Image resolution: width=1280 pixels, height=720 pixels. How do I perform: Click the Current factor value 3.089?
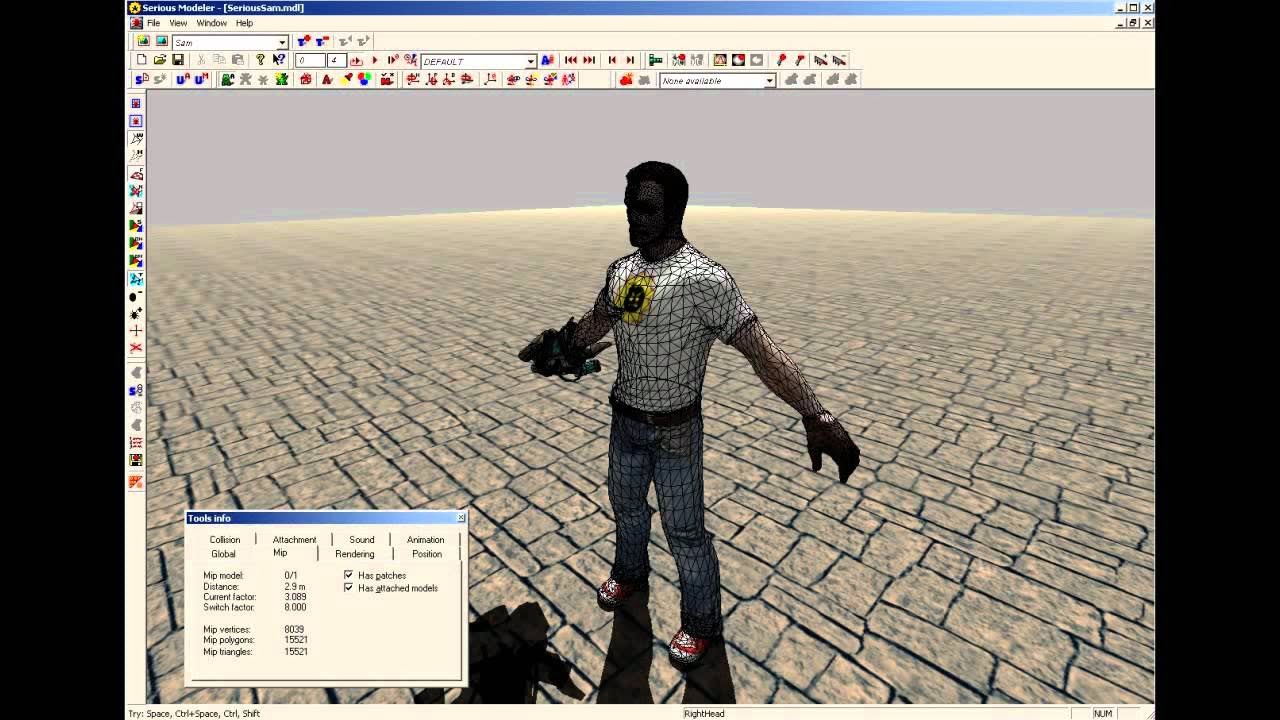(295, 597)
